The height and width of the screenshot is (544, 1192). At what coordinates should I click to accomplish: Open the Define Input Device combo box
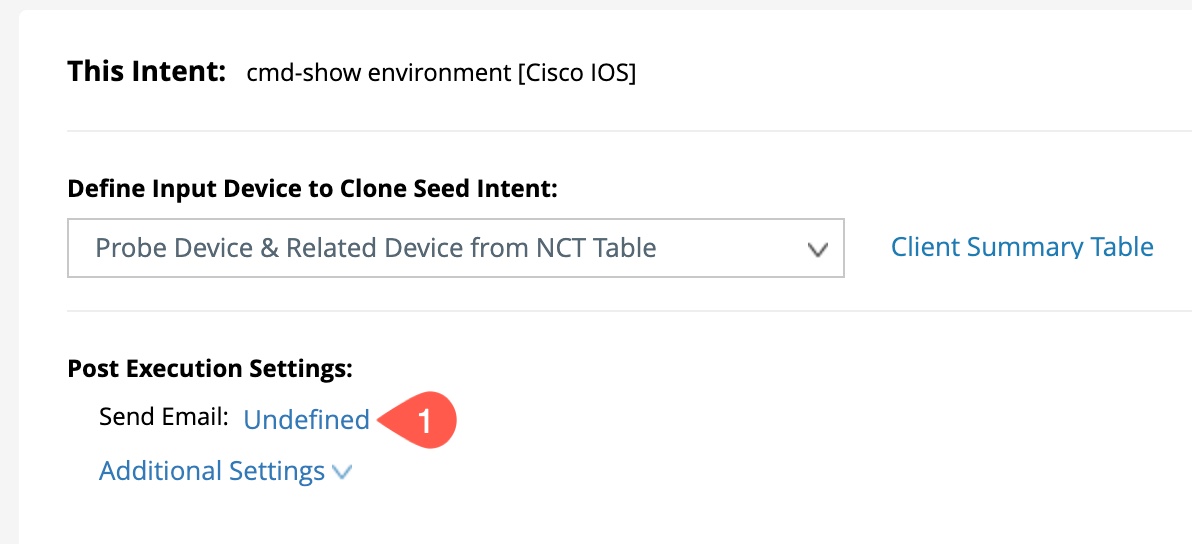coord(455,248)
